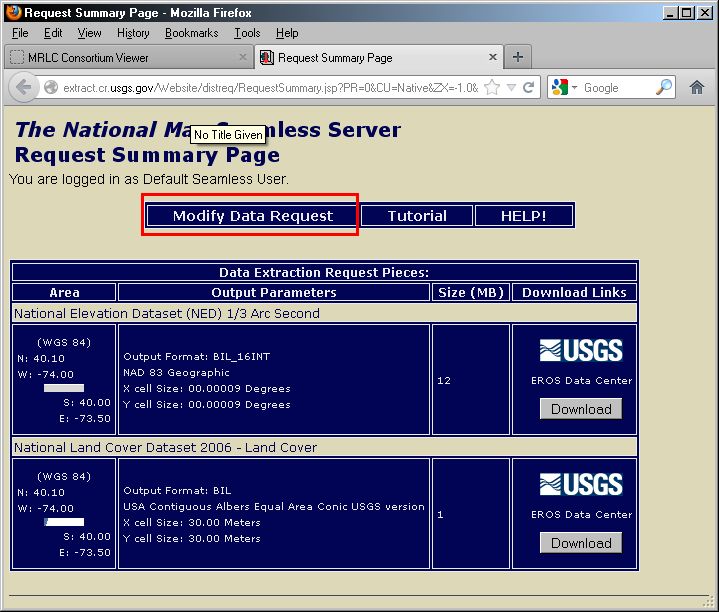Download the Land Cover 2006 dataset piece
The height and width of the screenshot is (612, 719).
point(581,543)
